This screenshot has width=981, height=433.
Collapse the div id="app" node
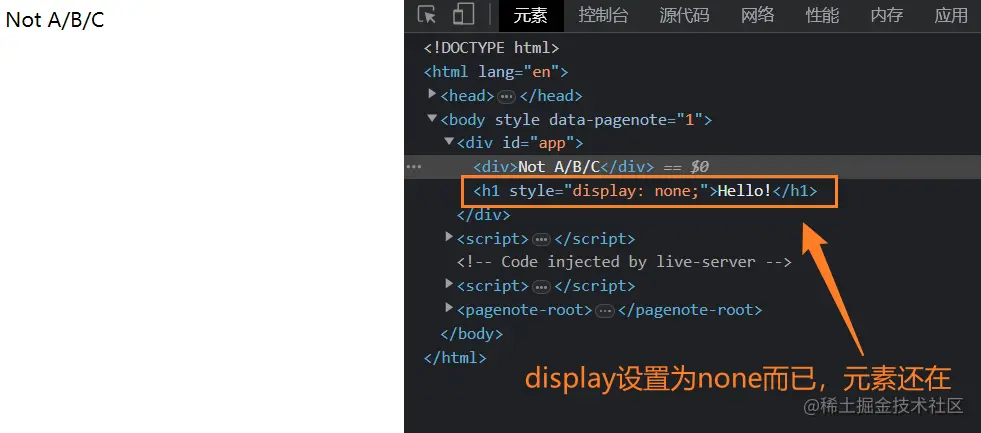pyautogui.click(x=449, y=142)
